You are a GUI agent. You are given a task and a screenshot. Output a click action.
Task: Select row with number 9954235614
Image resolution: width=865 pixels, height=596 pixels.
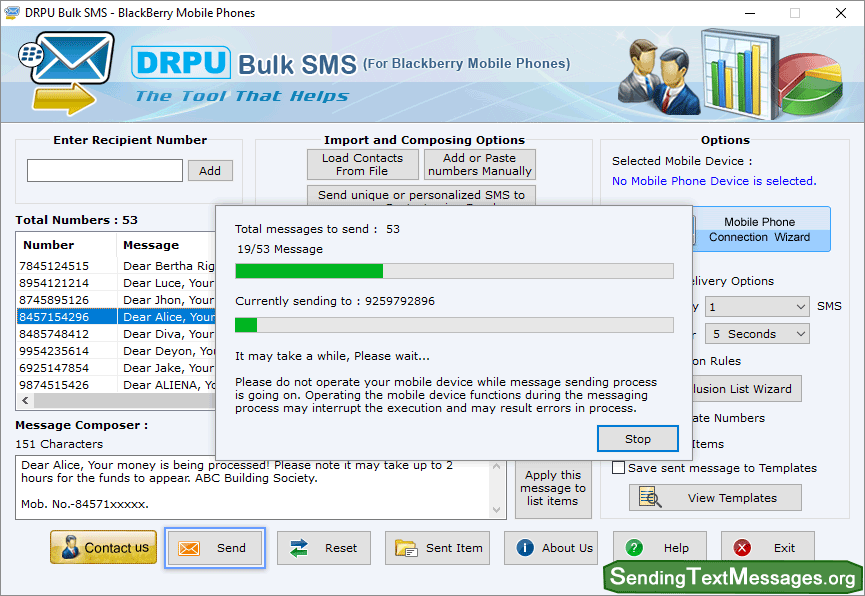(x=116, y=351)
